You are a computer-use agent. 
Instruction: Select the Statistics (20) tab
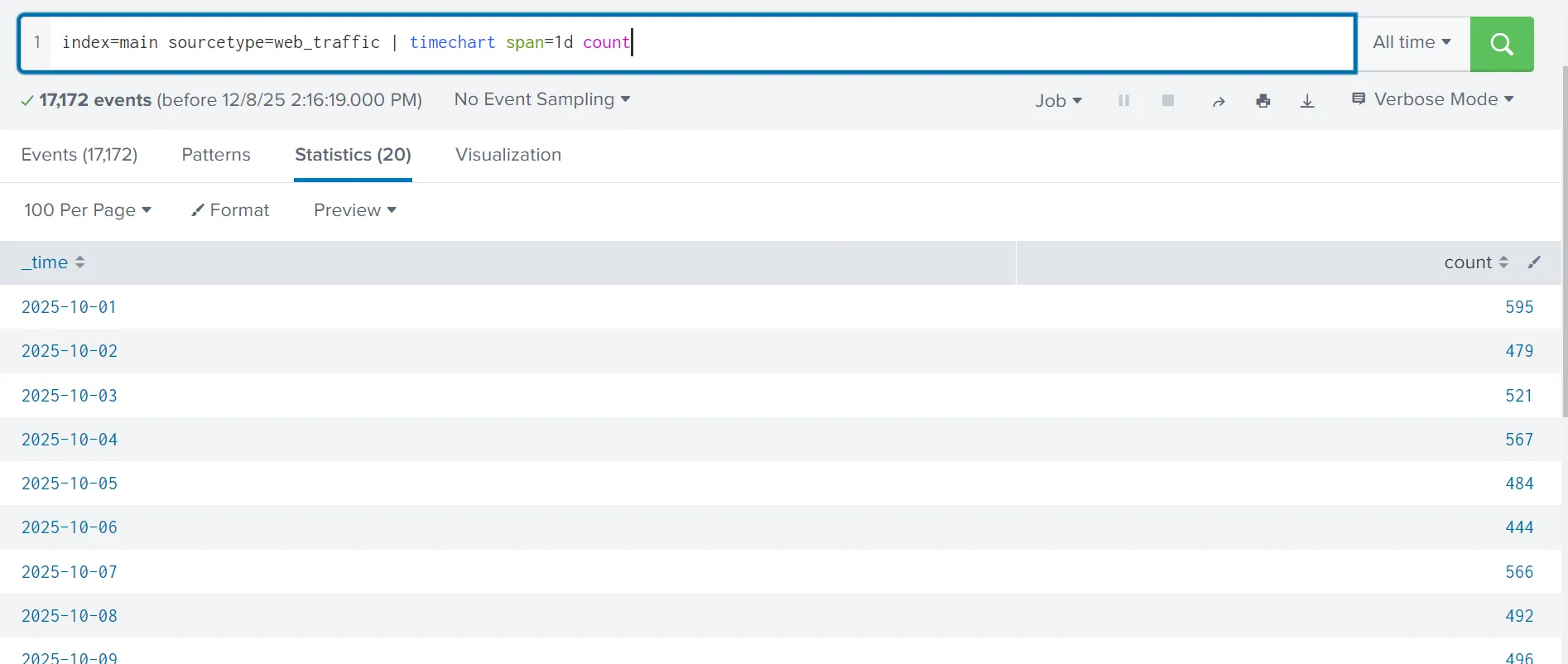pos(354,155)
